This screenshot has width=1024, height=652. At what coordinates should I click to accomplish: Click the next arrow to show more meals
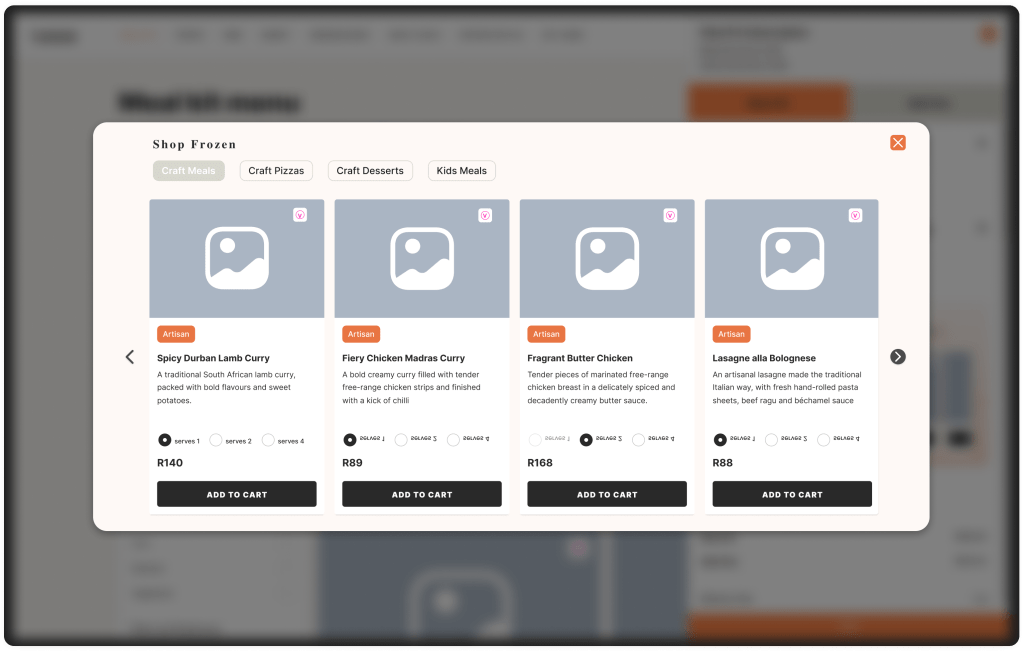click(897, 357)
